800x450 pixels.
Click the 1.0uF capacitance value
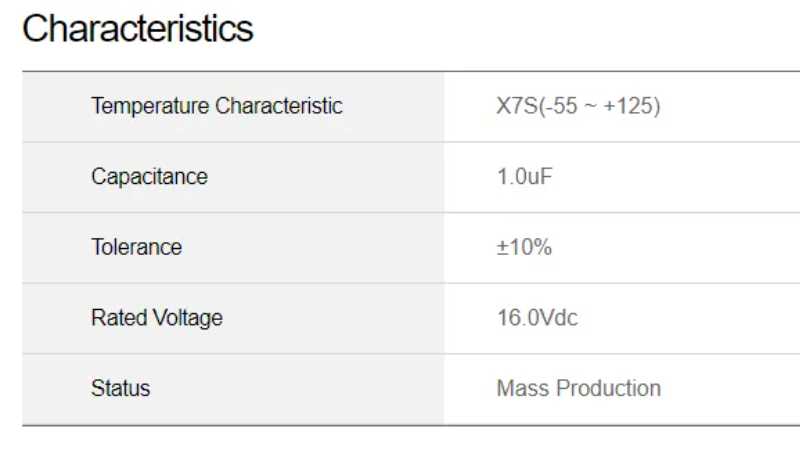coord(525,177)
